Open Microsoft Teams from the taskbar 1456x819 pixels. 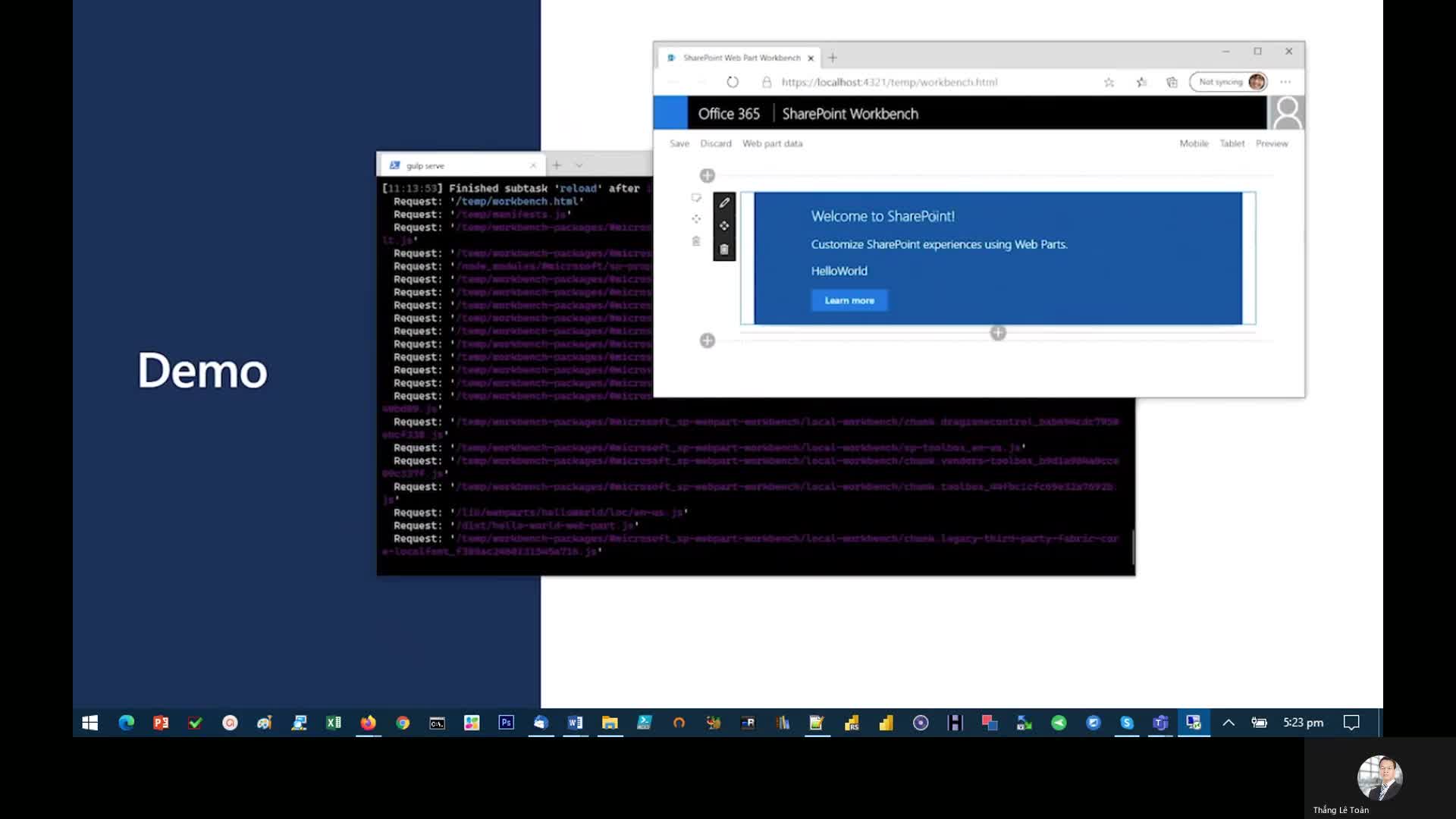coord(1160,723)
